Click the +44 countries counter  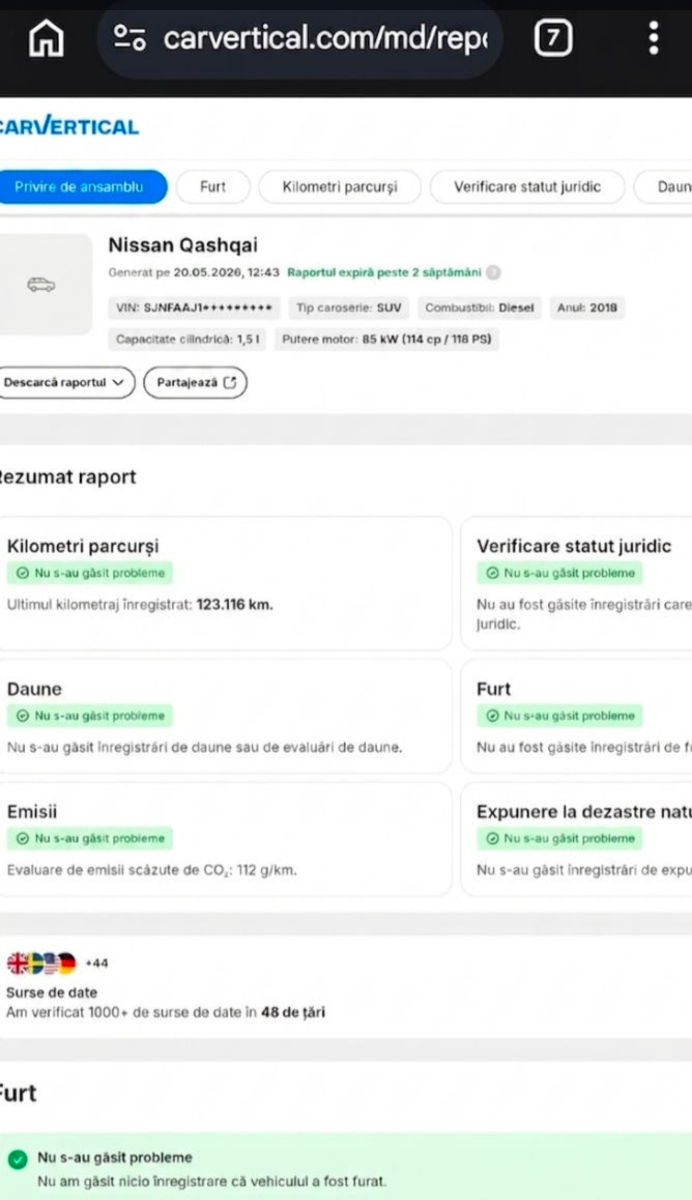point(96,963)
